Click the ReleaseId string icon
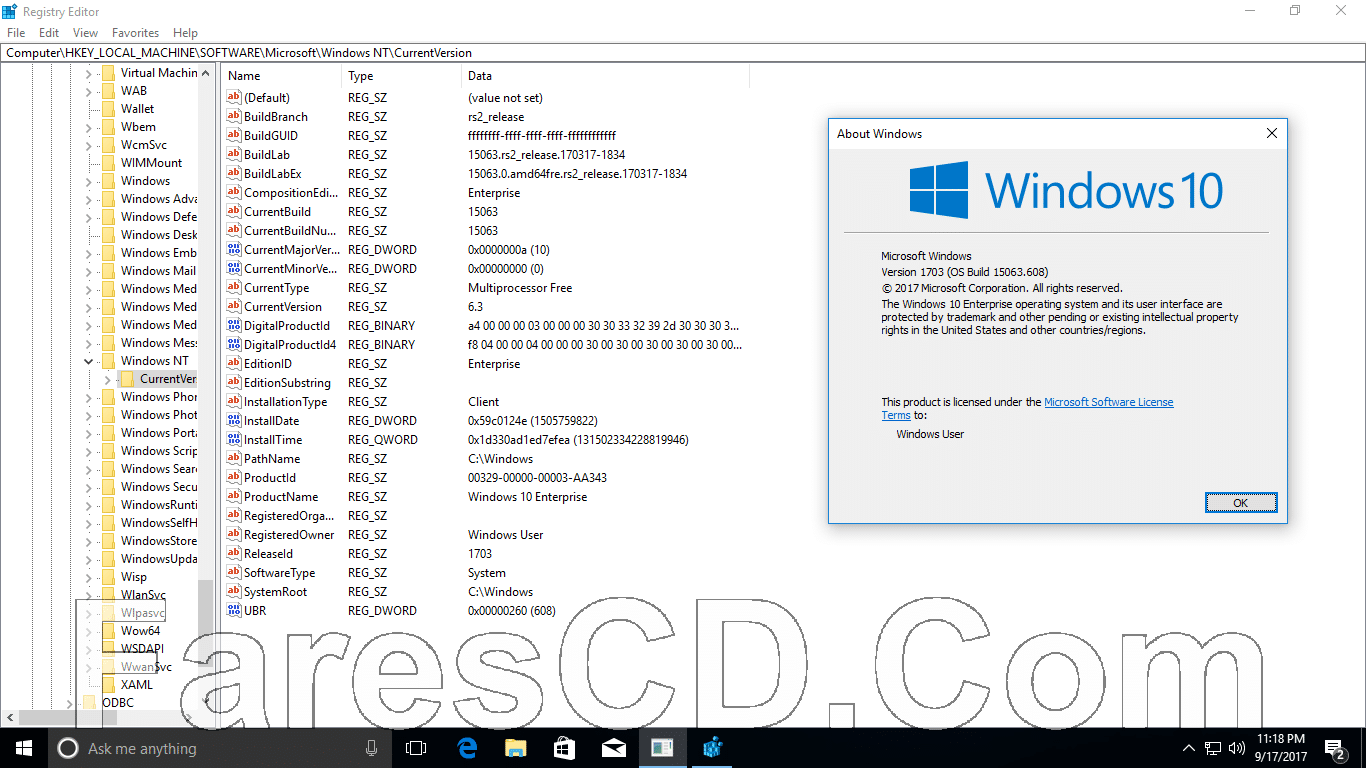 235,554
